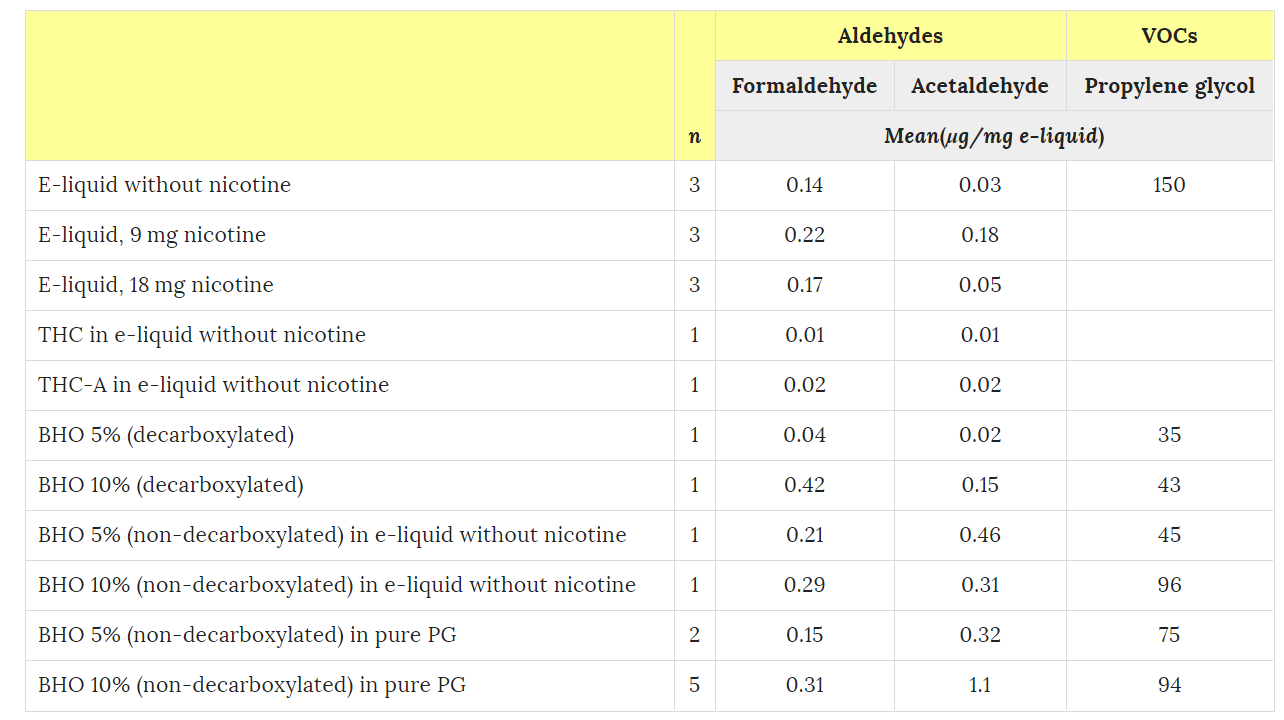Screen dimensions: 1284x720
Task: Click the Aldehydes column group header
Action: (x=890, y=36)
